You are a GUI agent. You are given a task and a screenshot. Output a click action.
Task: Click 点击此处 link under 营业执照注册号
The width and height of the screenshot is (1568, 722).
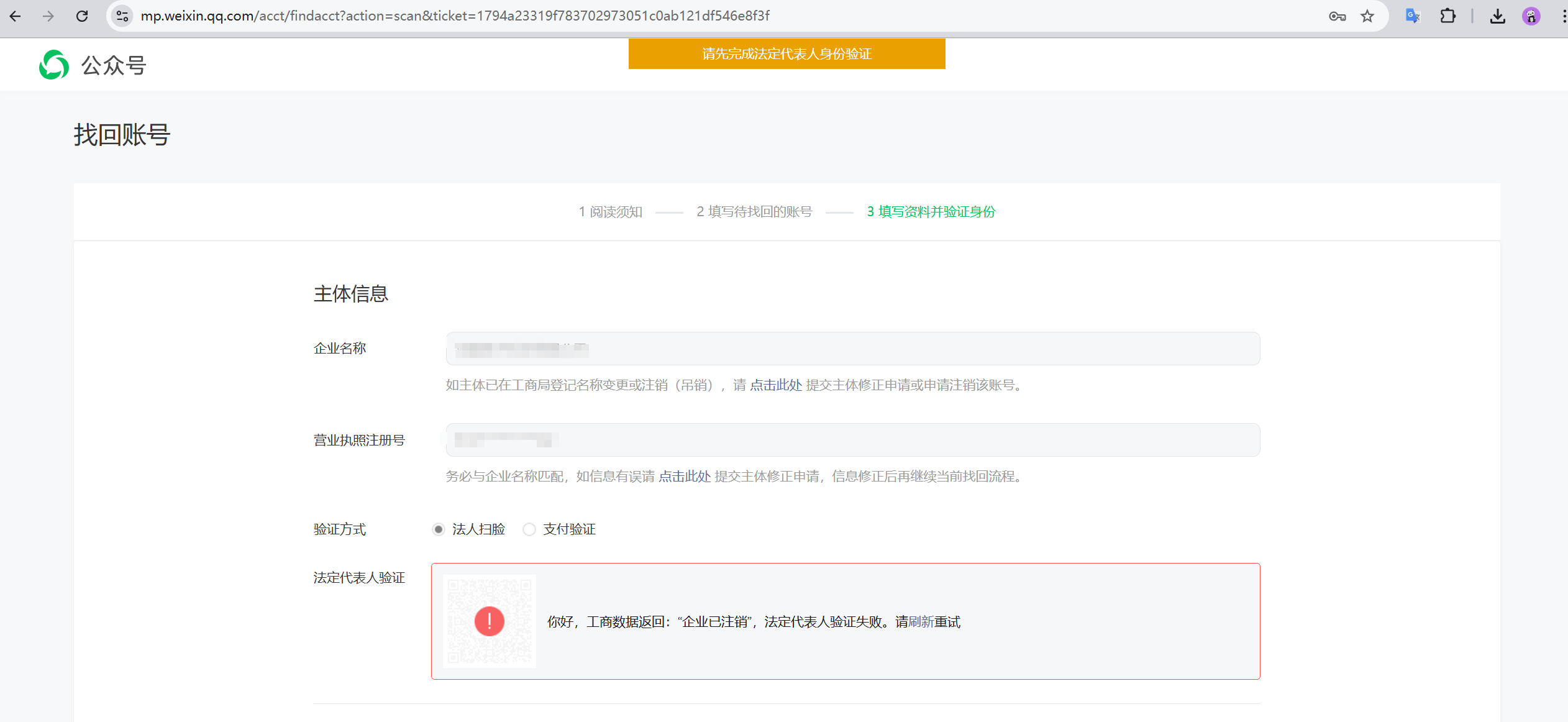click(684, 477)
